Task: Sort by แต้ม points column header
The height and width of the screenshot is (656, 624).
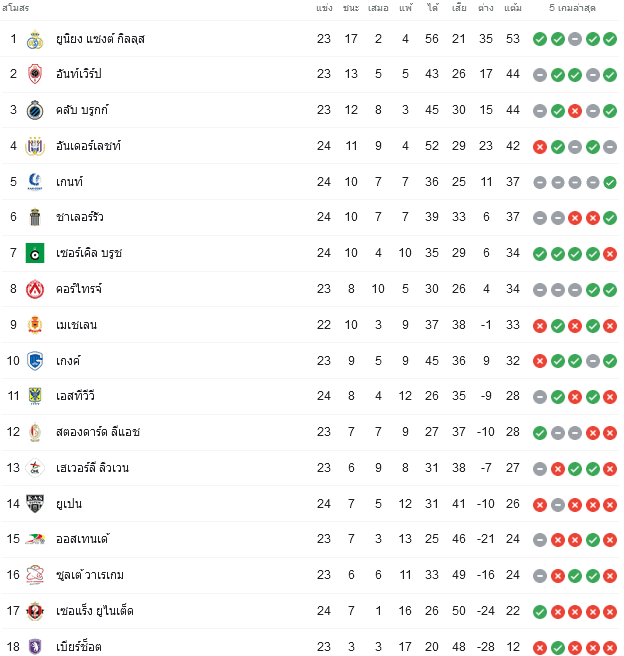Action: (513, 8)
